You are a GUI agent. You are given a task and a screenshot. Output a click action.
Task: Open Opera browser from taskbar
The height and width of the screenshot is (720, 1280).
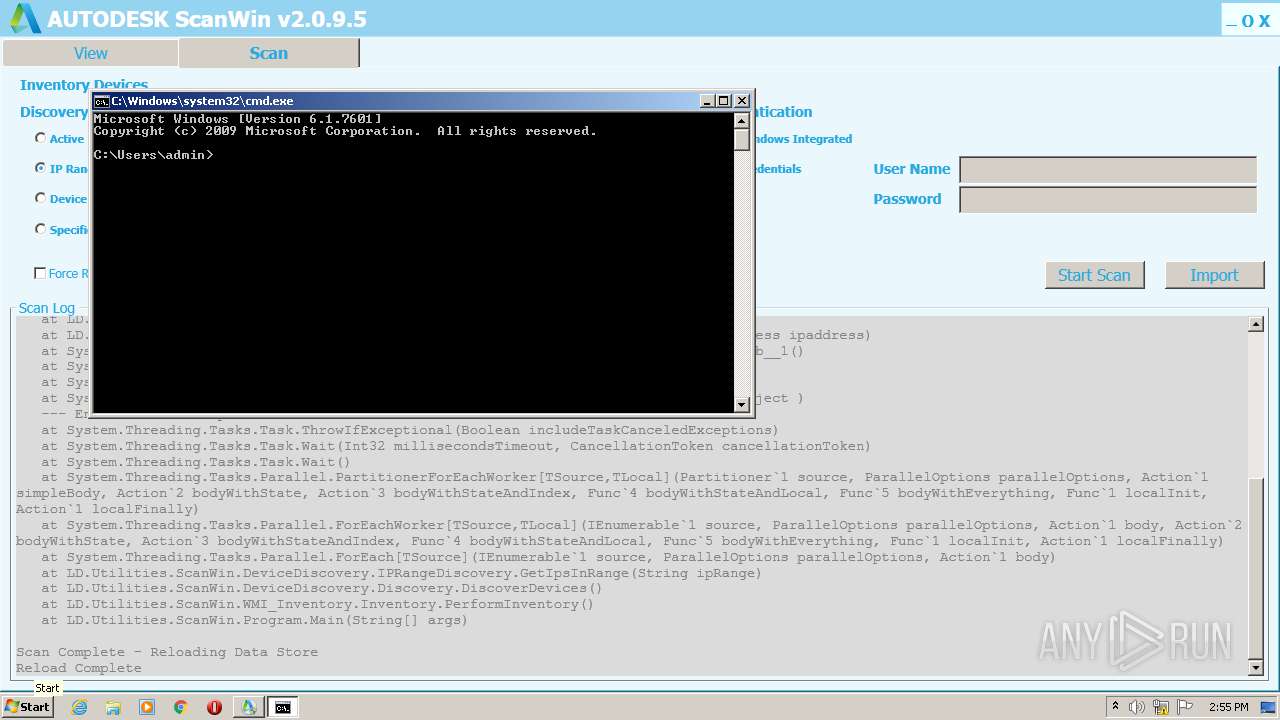[214, 707]
